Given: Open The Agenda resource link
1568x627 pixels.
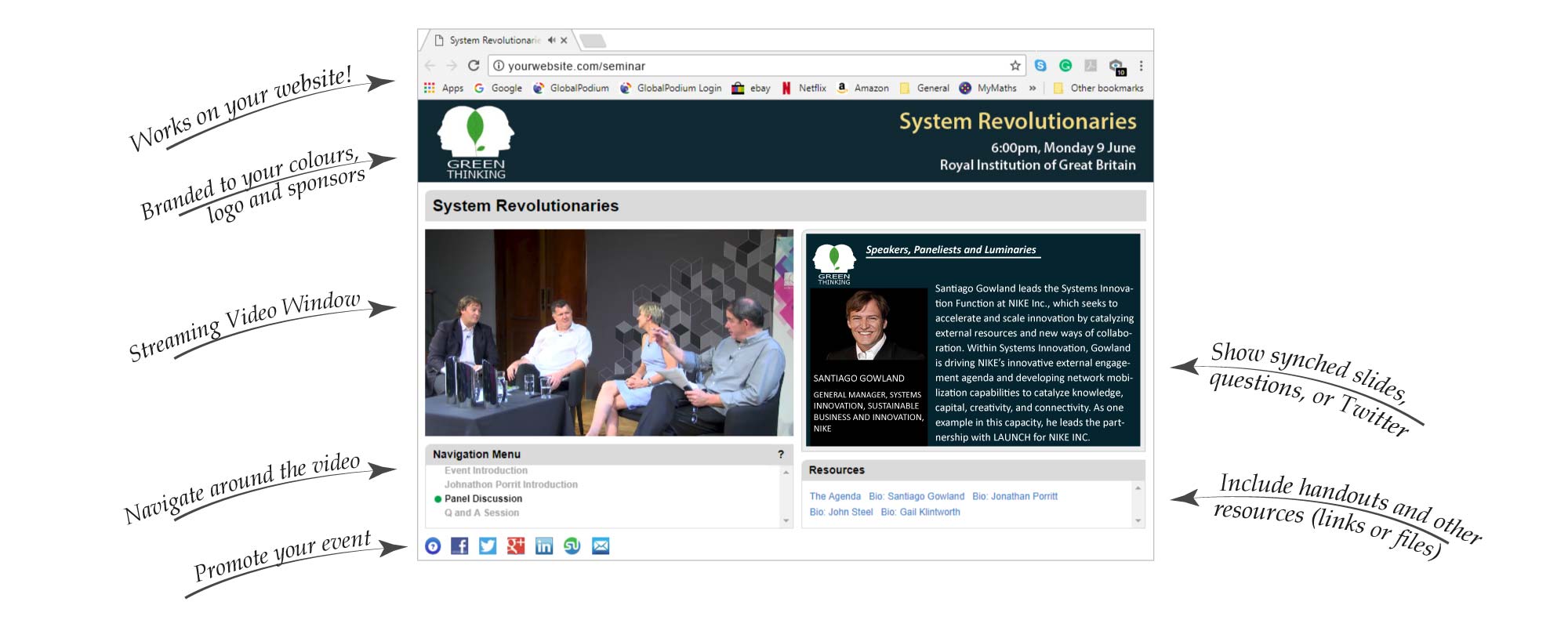Looking at the screenshot, I should coord(835,496).
